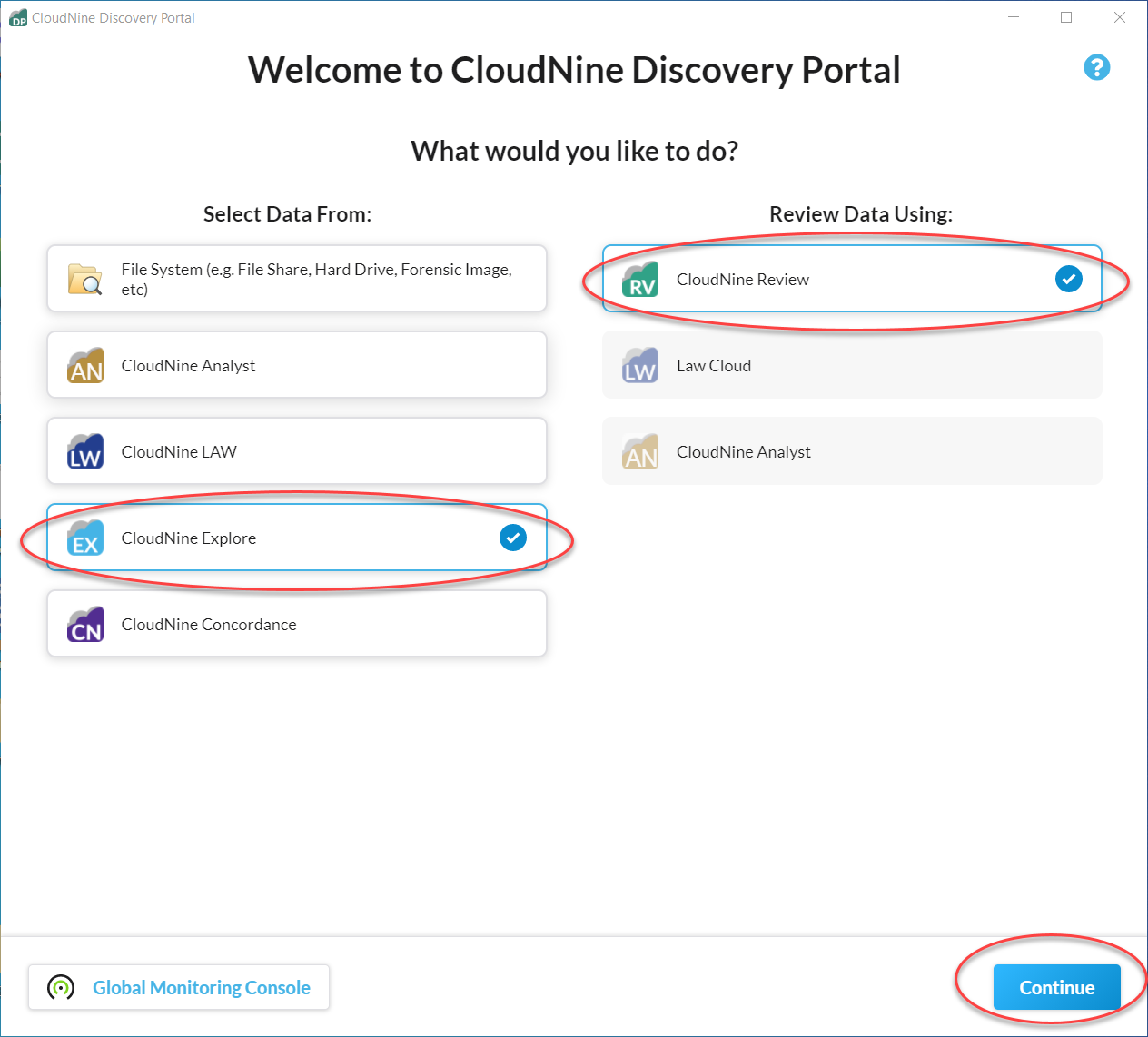Select the File System data source option
The width and height of the screenshot is (1148, 1037).
coord(296,278)
